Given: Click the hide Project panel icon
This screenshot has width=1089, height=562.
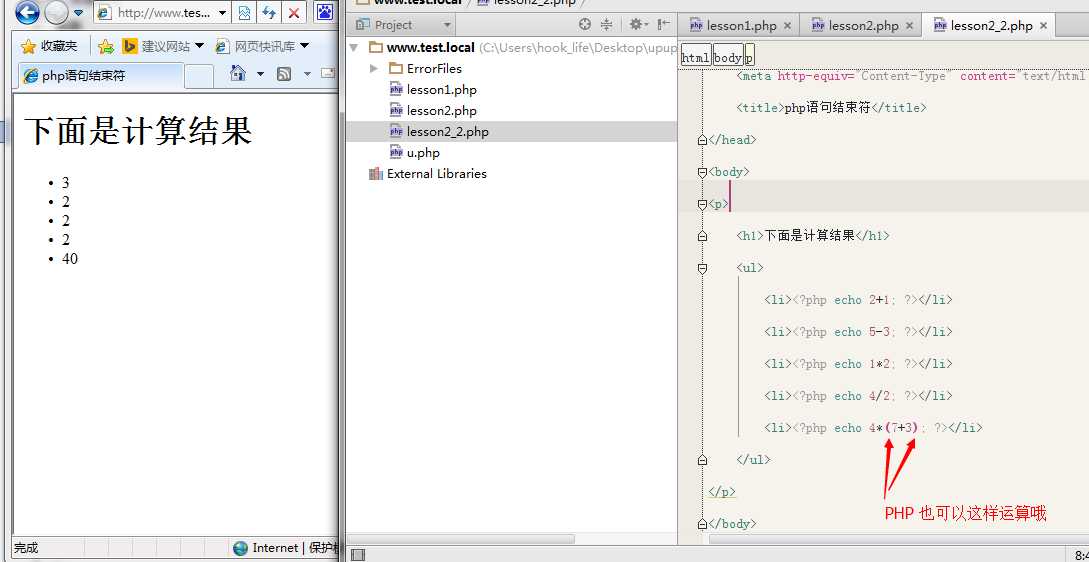Looking at the screenshot, I should pyautogui.click(x=663, y=24).
